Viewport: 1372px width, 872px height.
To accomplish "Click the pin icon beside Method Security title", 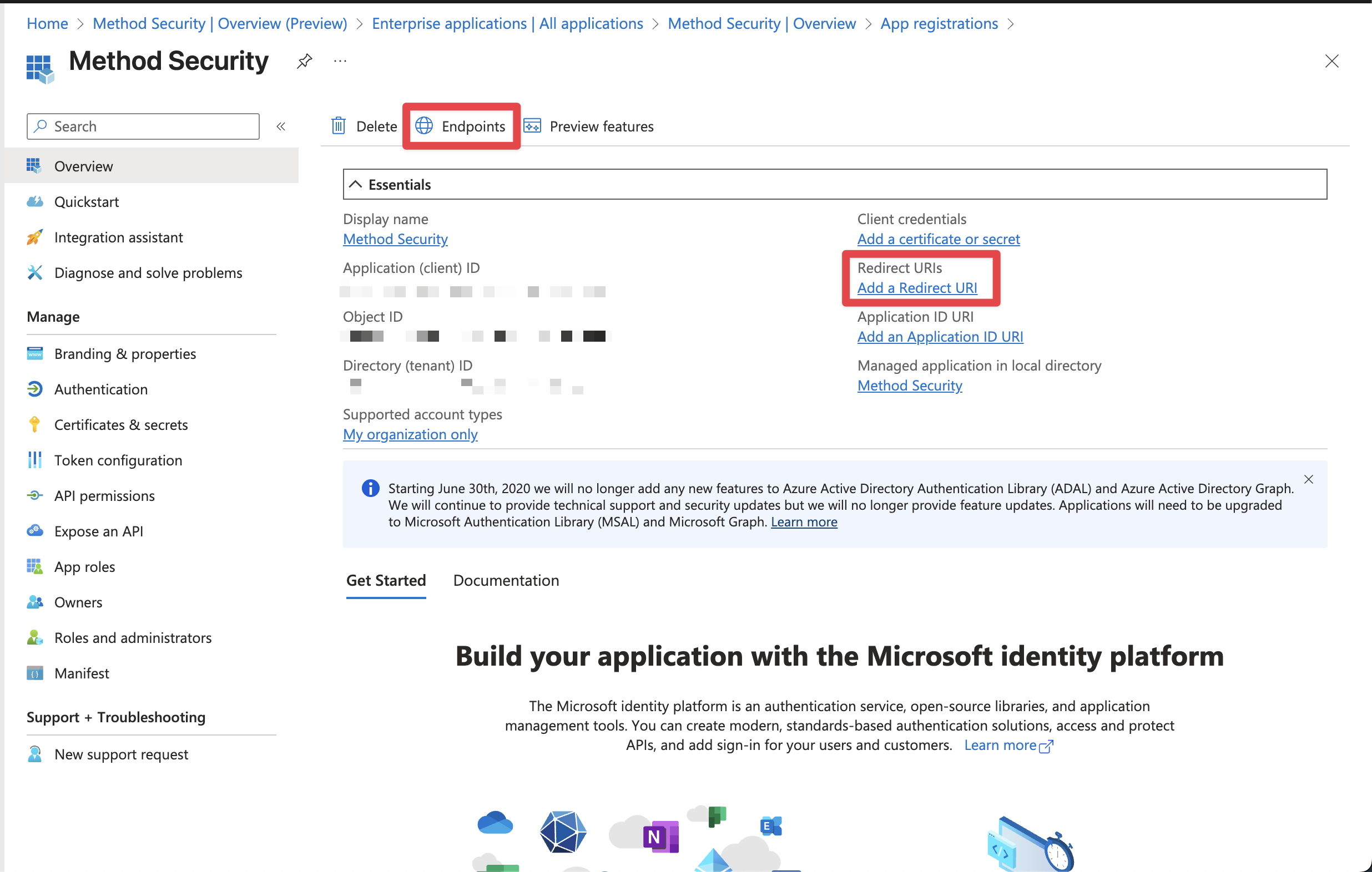I will (304, 61).
